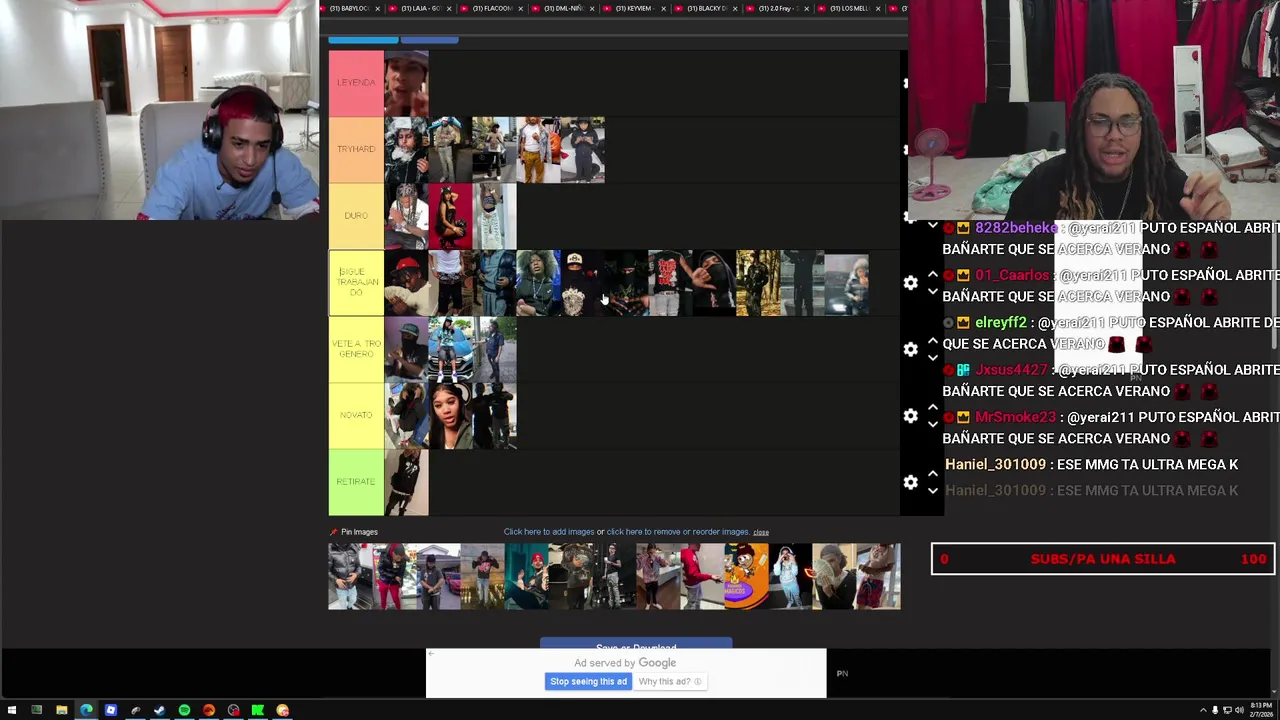The height and width of the screenshot is (720, 1280).
Task: Switch to 2.0 Fray browser tab
Action: pyautogui.click(x=777, y=8)
